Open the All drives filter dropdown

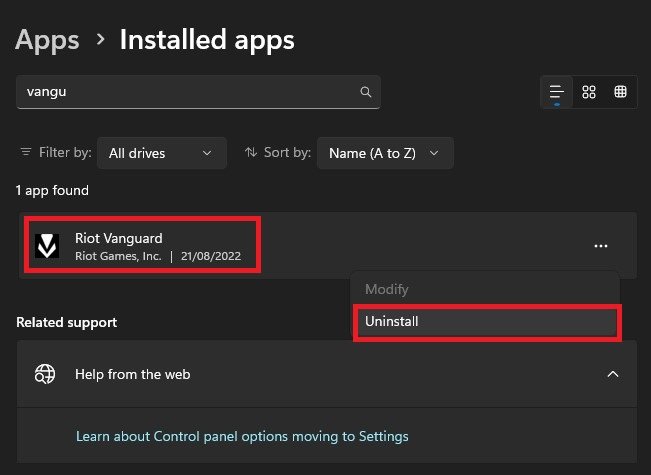161,153
